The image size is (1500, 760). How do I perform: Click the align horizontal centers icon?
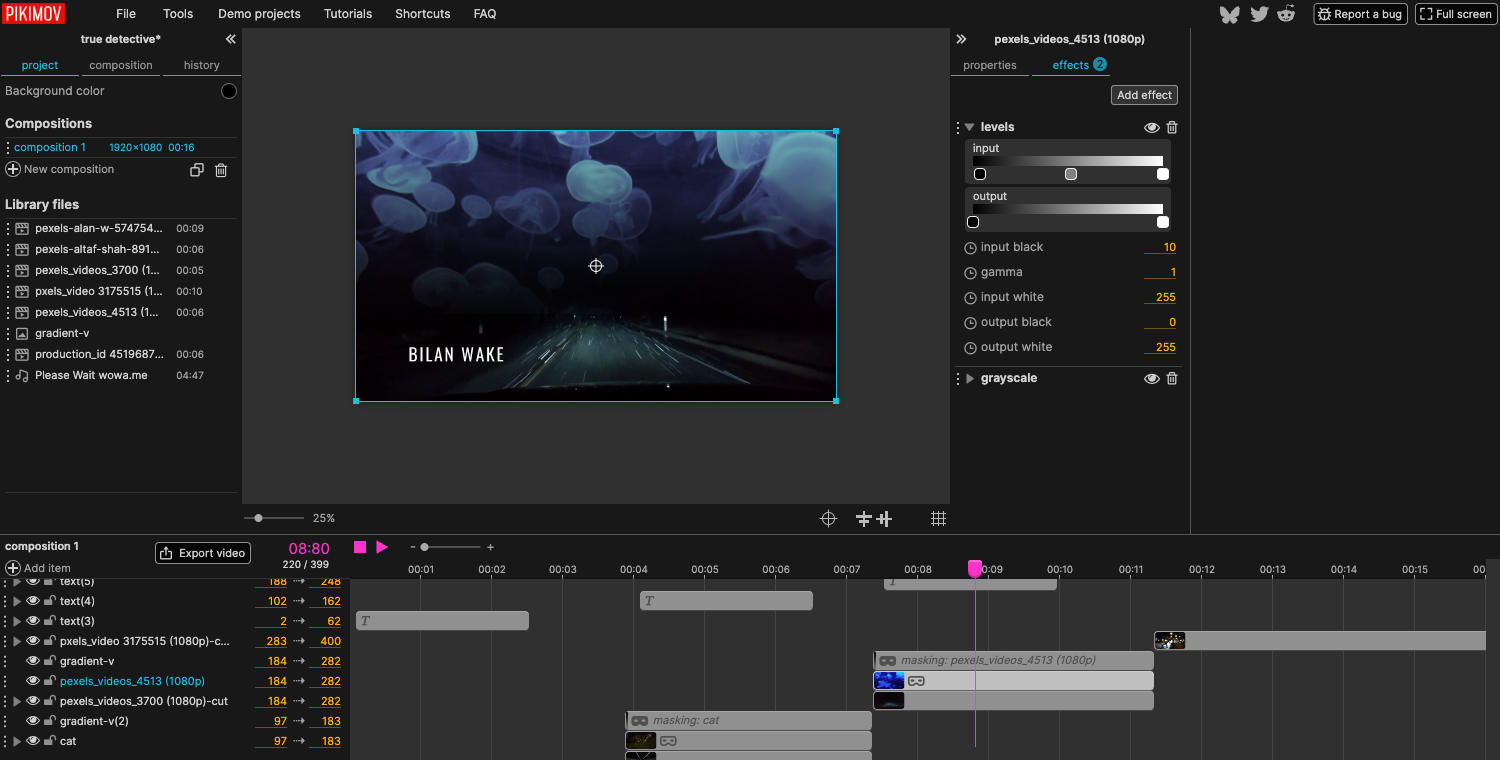[884, 518]
